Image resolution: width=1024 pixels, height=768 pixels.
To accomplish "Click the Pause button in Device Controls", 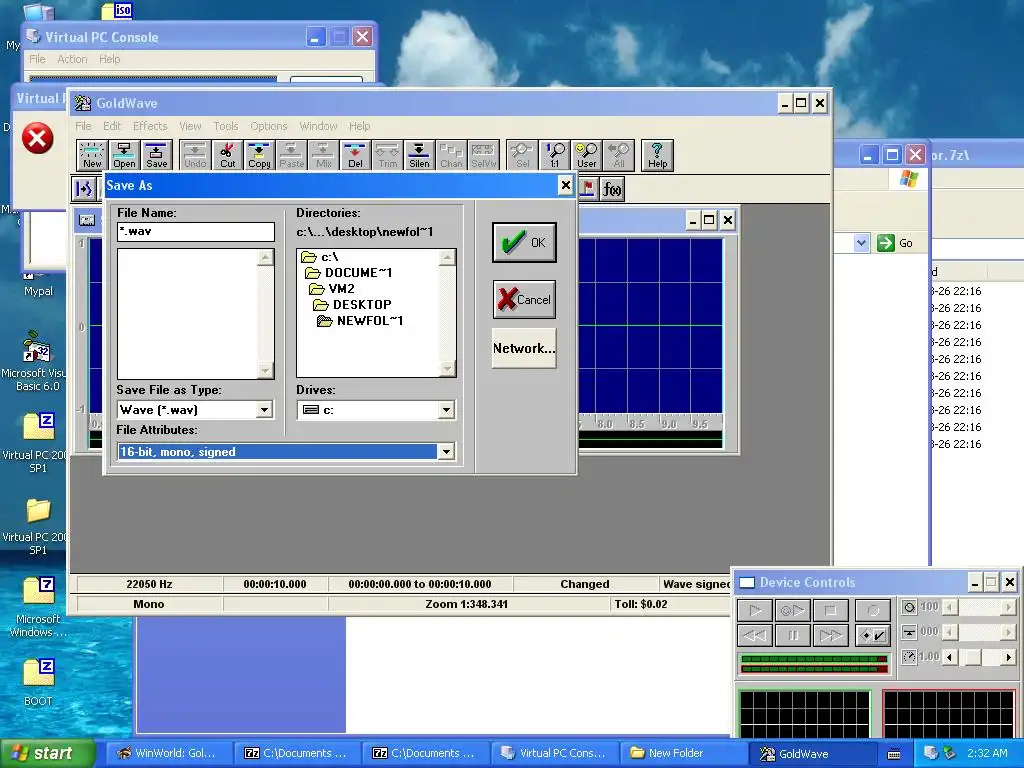I will [x=793, y=635].
